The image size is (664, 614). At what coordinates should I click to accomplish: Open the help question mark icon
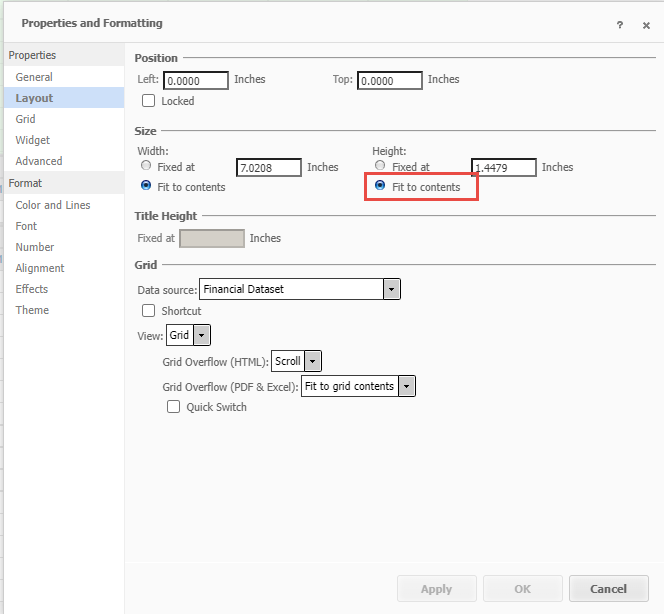(x=620, y=25)
